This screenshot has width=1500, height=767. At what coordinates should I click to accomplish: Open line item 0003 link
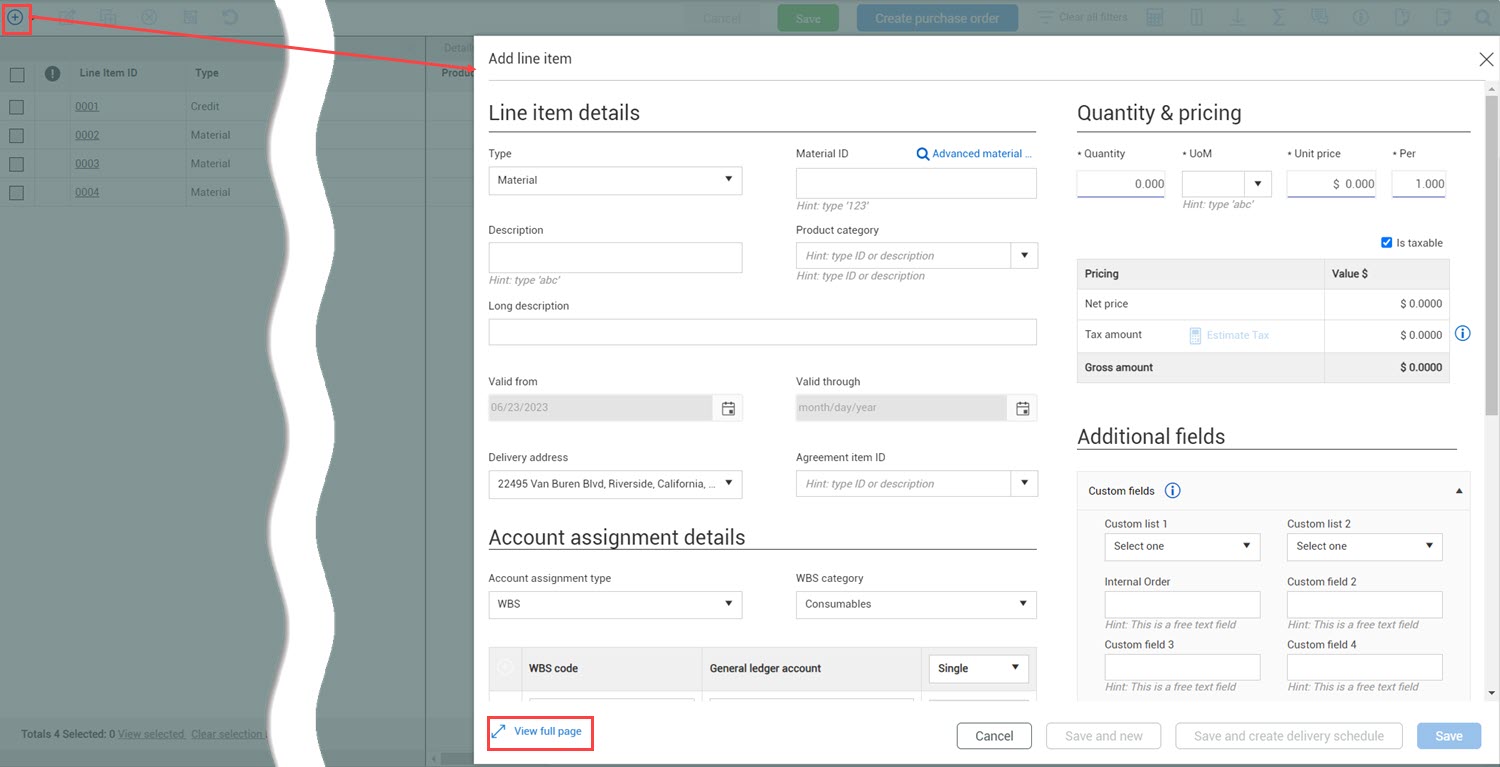[x=87, y=164]
